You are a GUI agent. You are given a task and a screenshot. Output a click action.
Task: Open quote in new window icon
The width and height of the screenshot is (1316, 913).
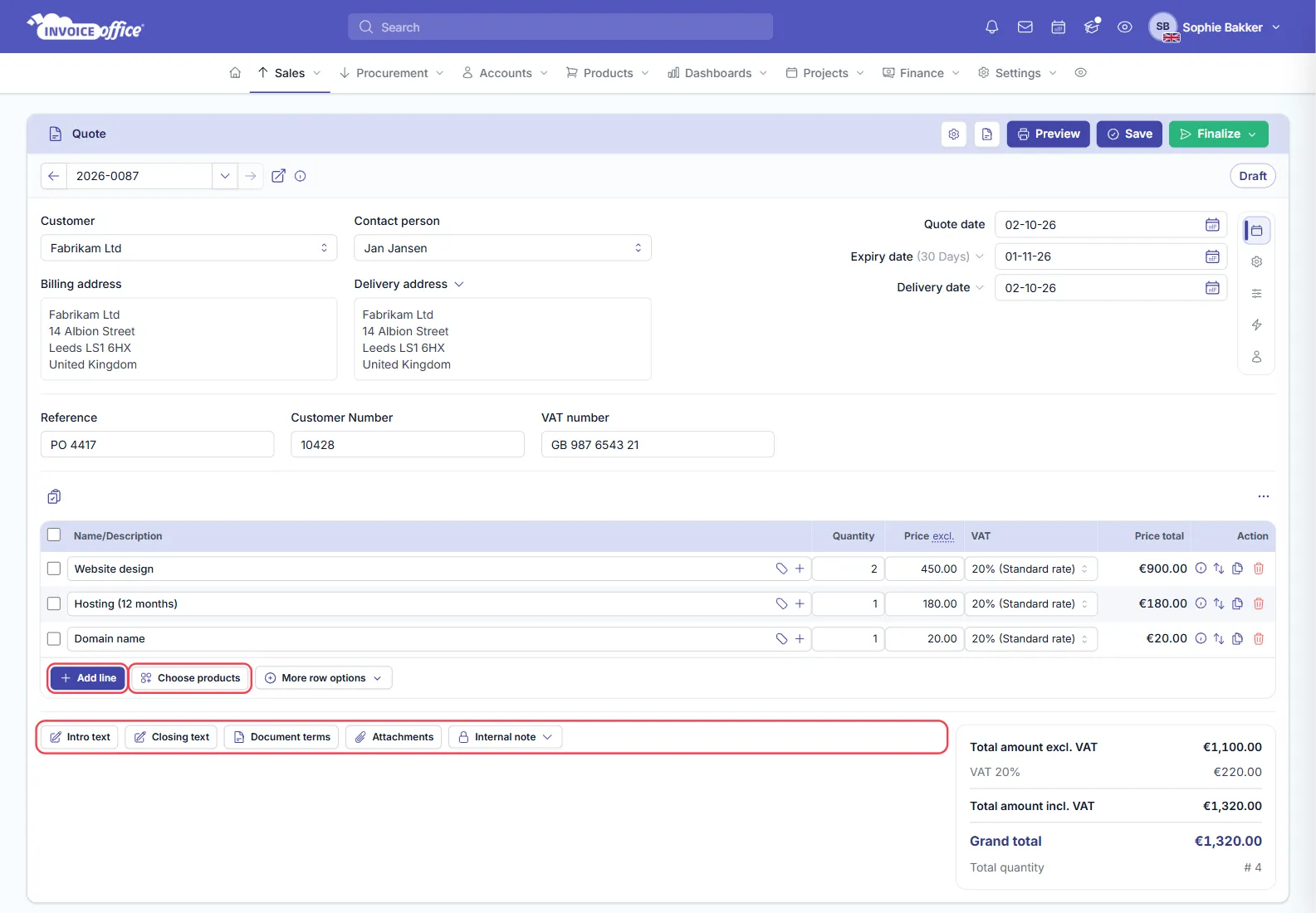tap(278, 176)
